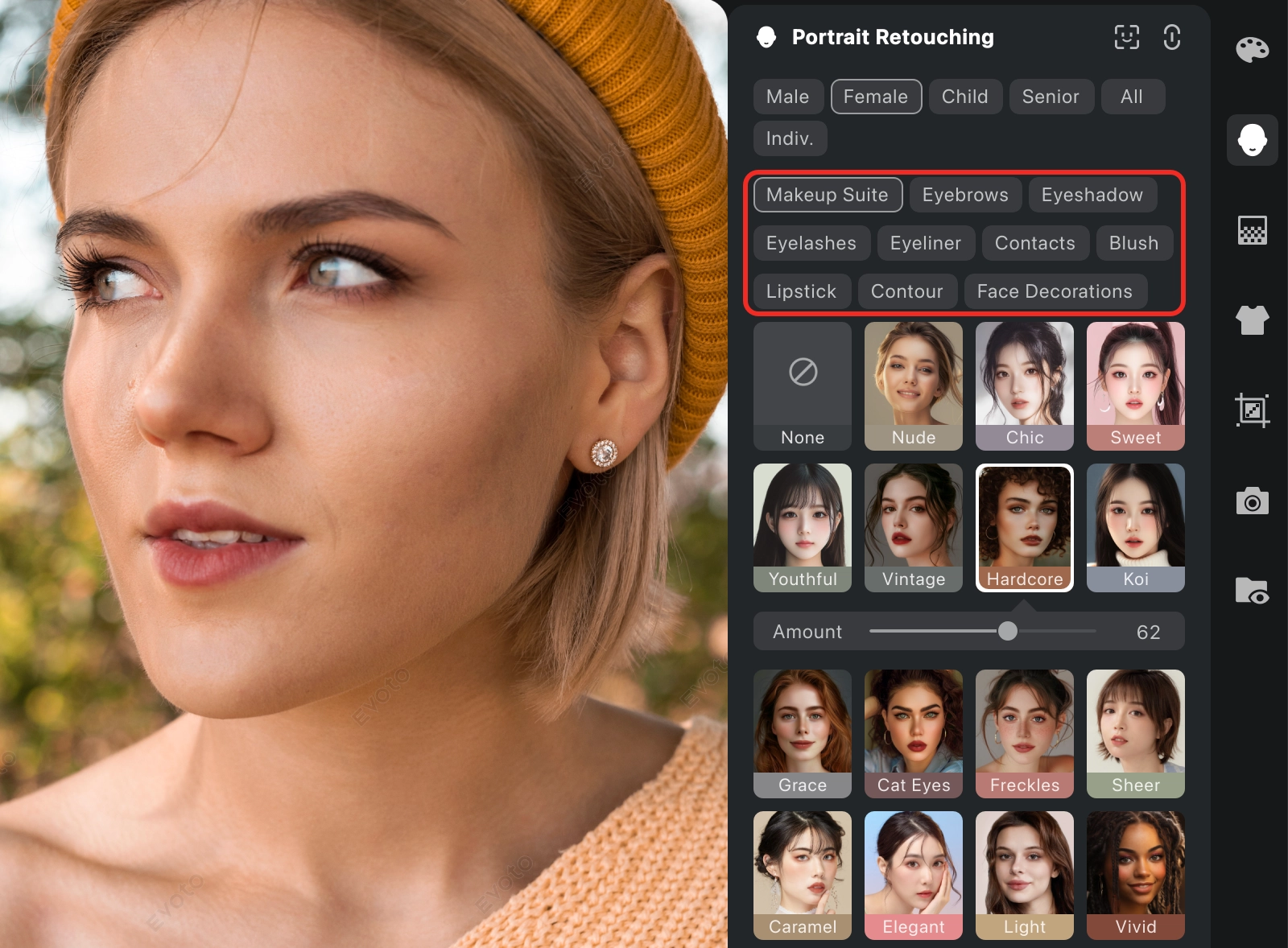
Task: Apply the Koi makeup preset
Action: [x=1136, y=528]
